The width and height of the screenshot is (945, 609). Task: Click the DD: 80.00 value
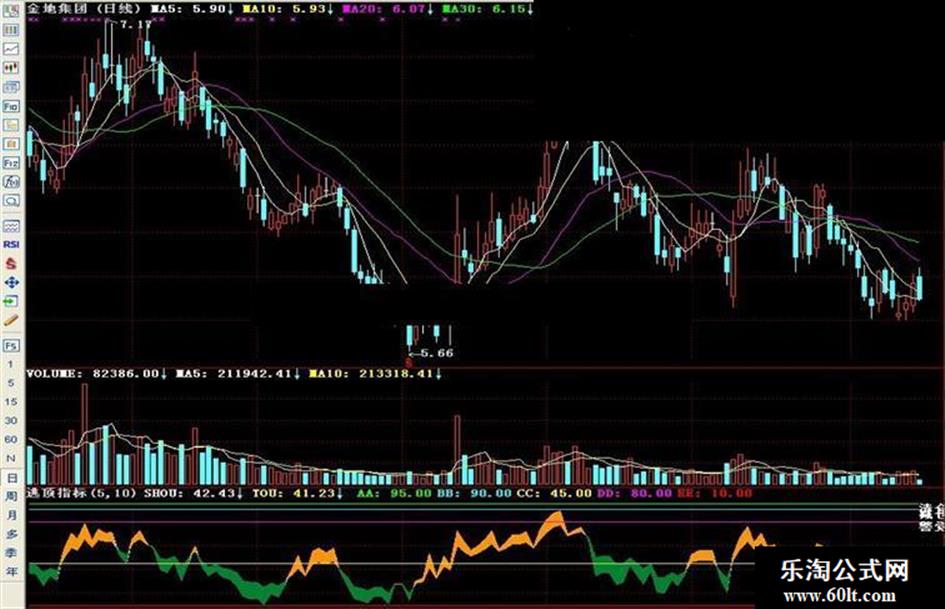click(x=634, y=493)
